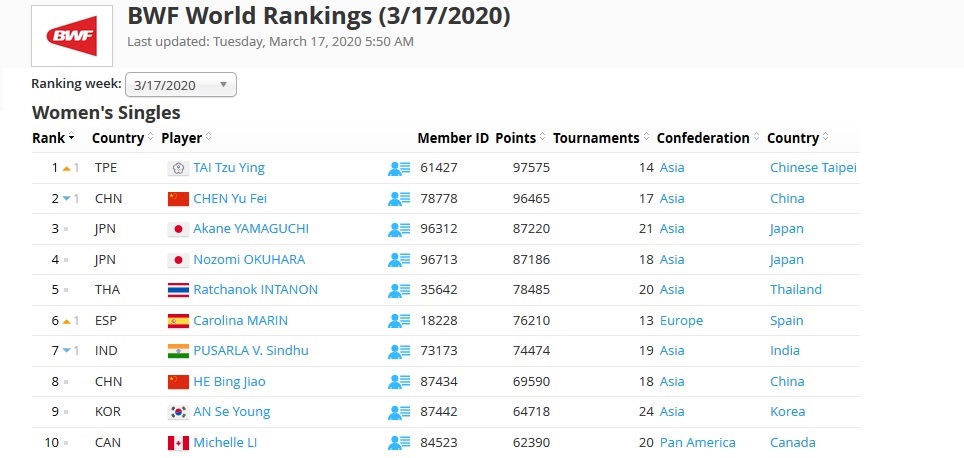Sort by Tournaments column header

click(x=596, y=138)
